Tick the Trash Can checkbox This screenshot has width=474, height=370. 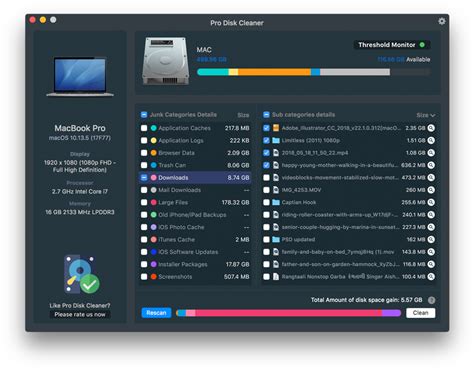point(144,165)
